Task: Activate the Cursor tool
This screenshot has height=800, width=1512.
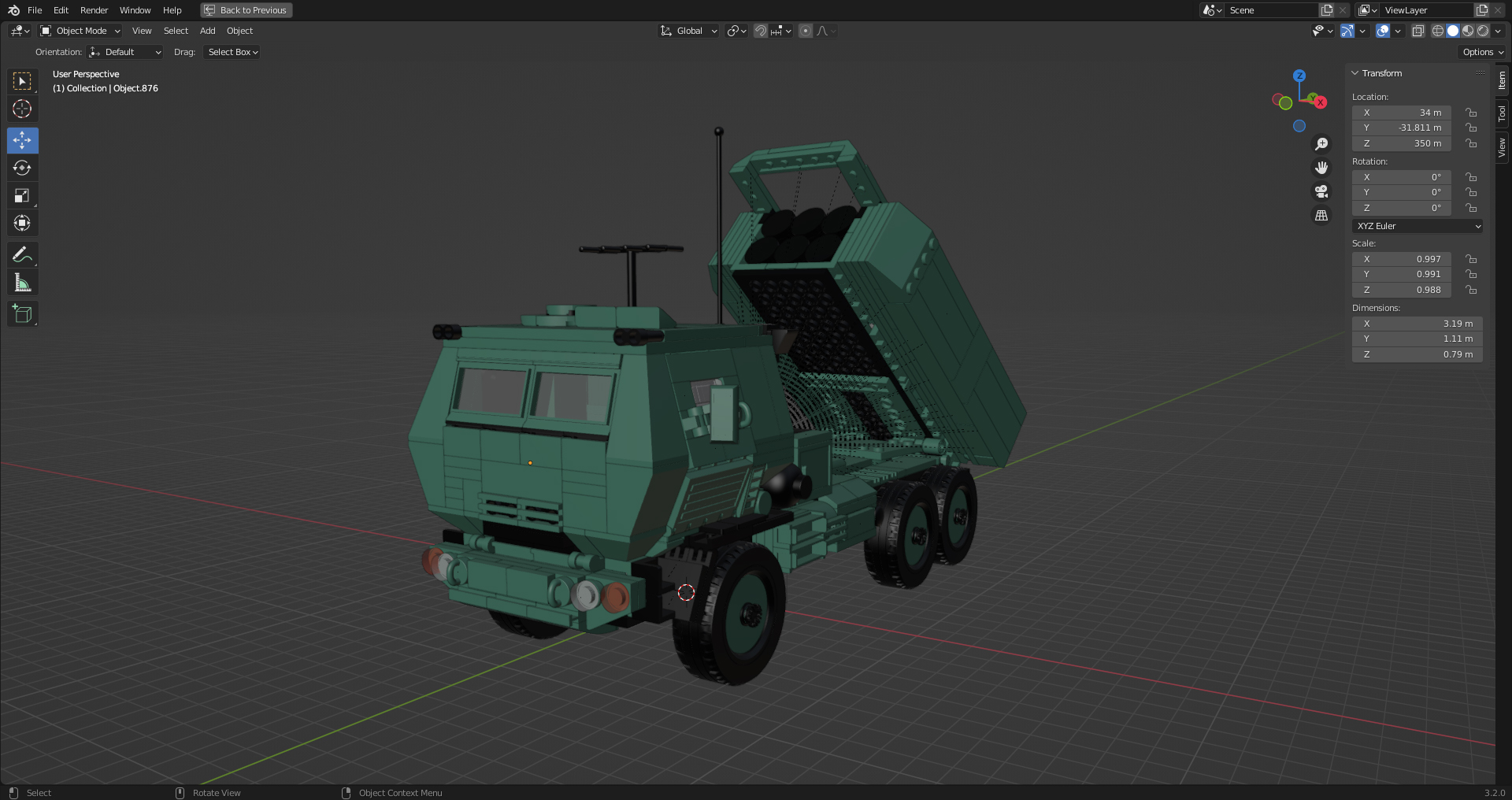Action: [22, 109]
